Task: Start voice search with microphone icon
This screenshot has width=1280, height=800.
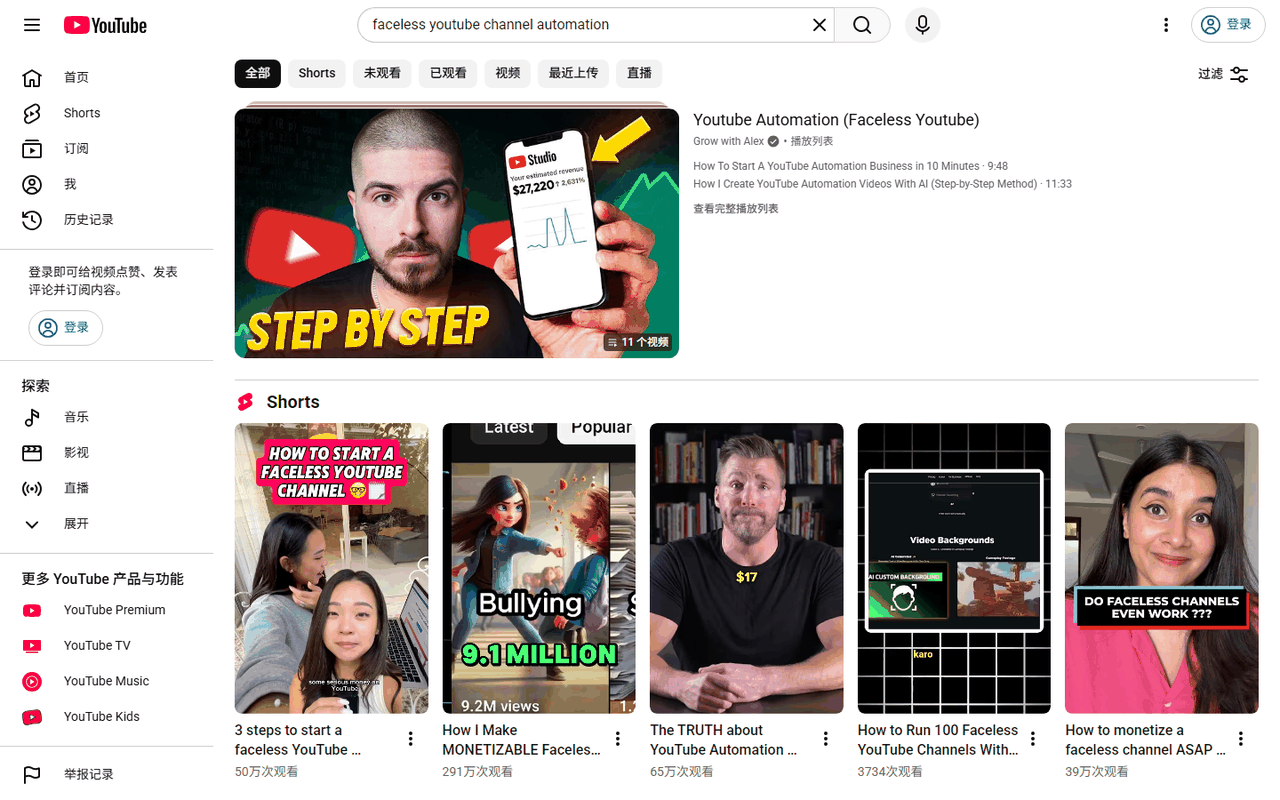Action: pos(922,25)
